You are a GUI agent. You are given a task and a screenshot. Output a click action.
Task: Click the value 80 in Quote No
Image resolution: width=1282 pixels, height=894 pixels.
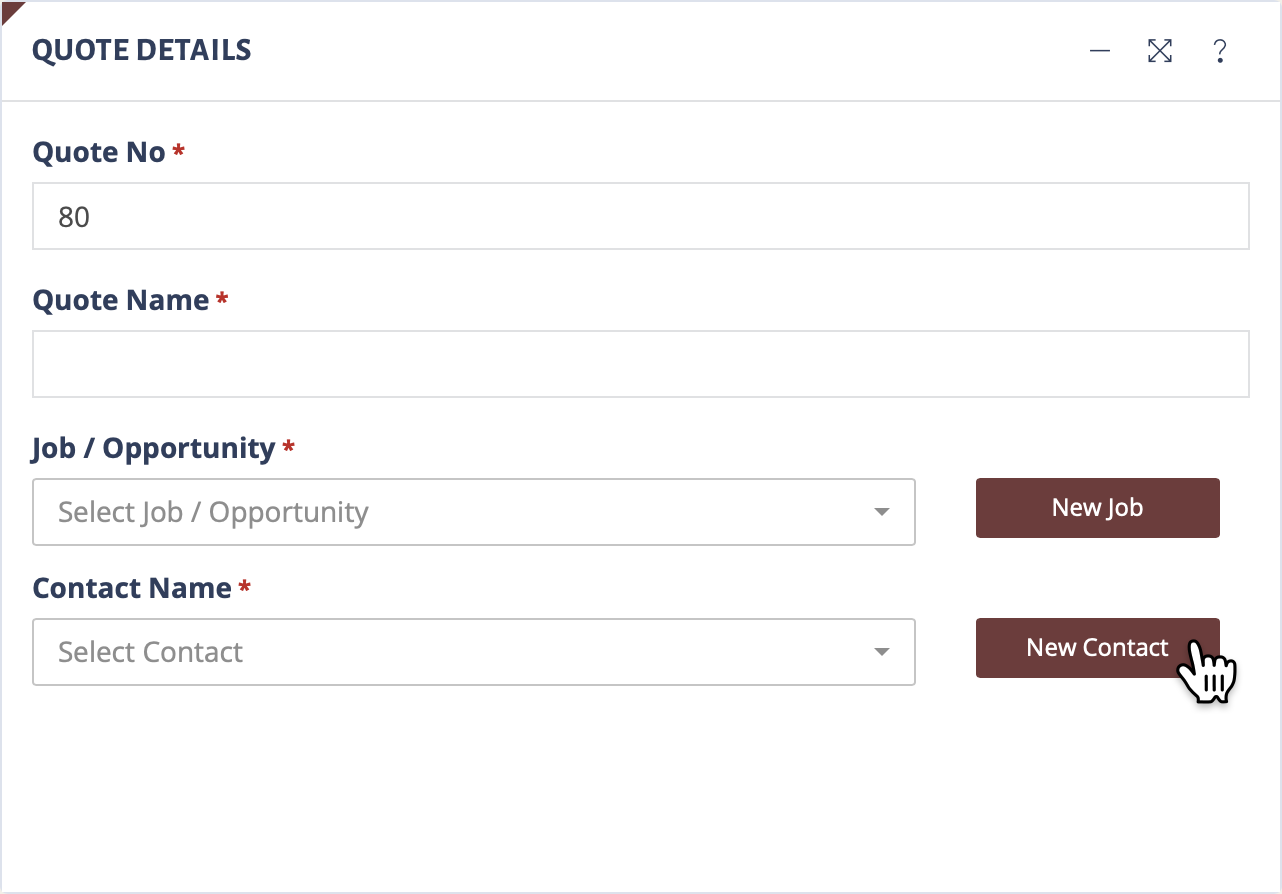point(74,217)
